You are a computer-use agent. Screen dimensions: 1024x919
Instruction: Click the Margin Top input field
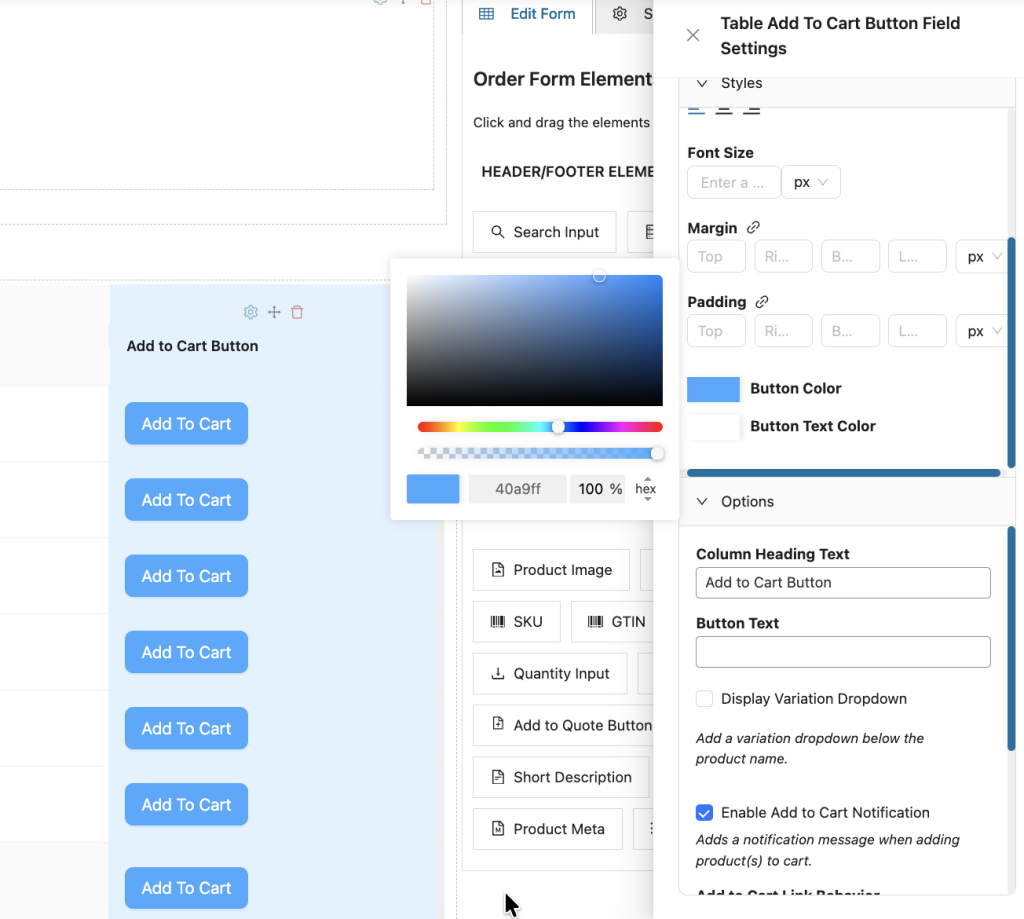coord(716,257)
